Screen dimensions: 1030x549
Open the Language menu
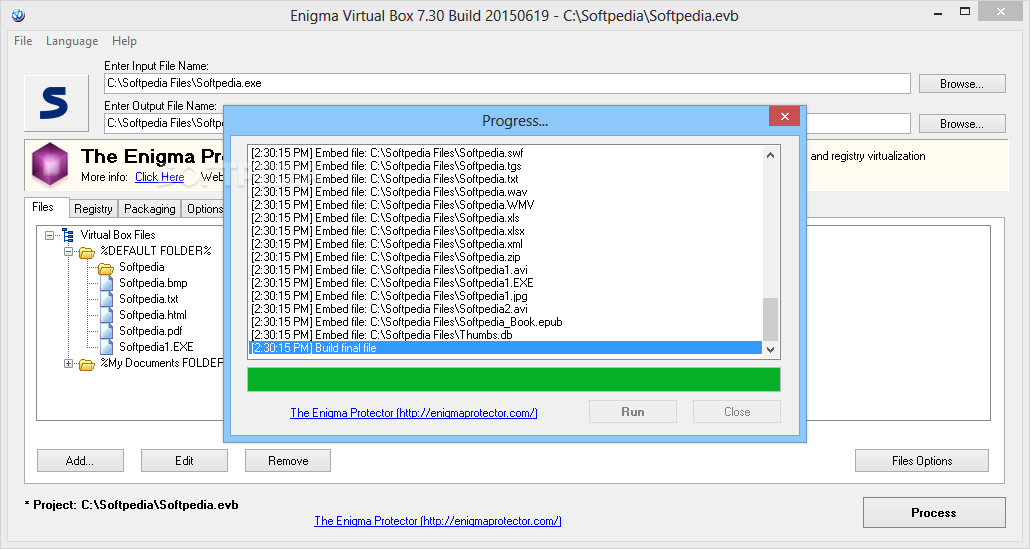72,41
